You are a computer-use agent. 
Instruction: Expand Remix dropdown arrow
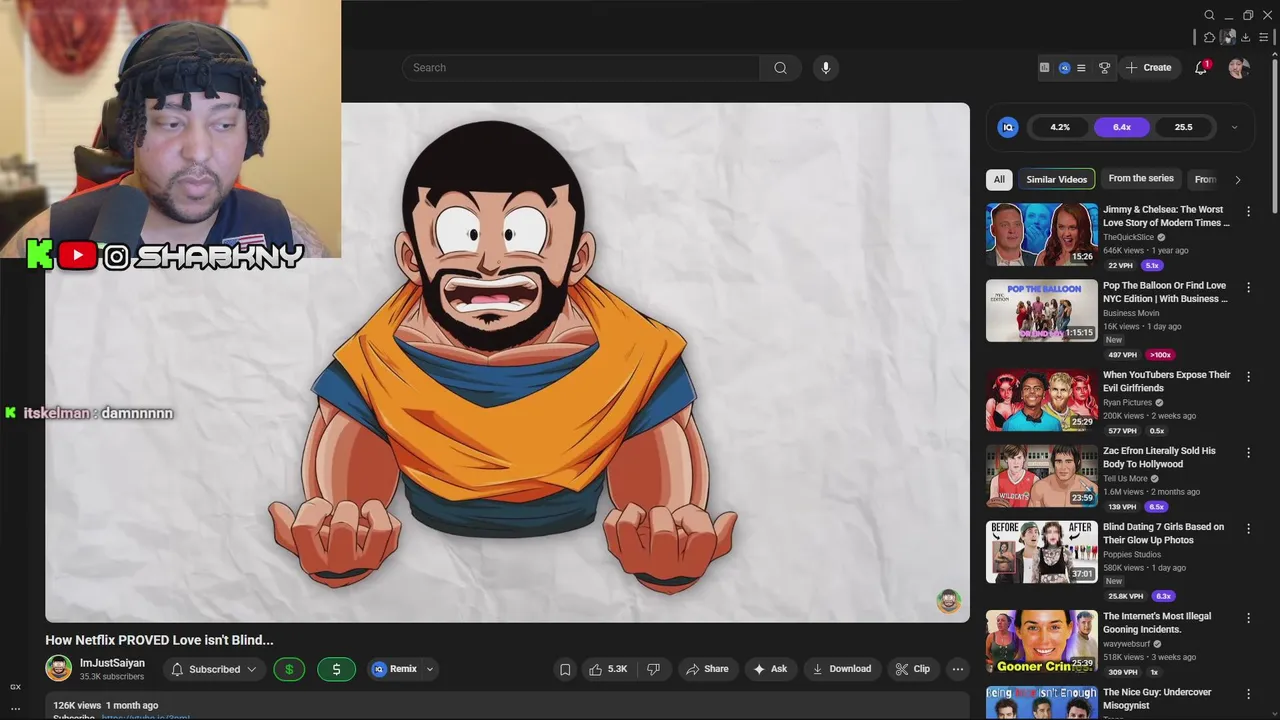[x=430, y=669]
